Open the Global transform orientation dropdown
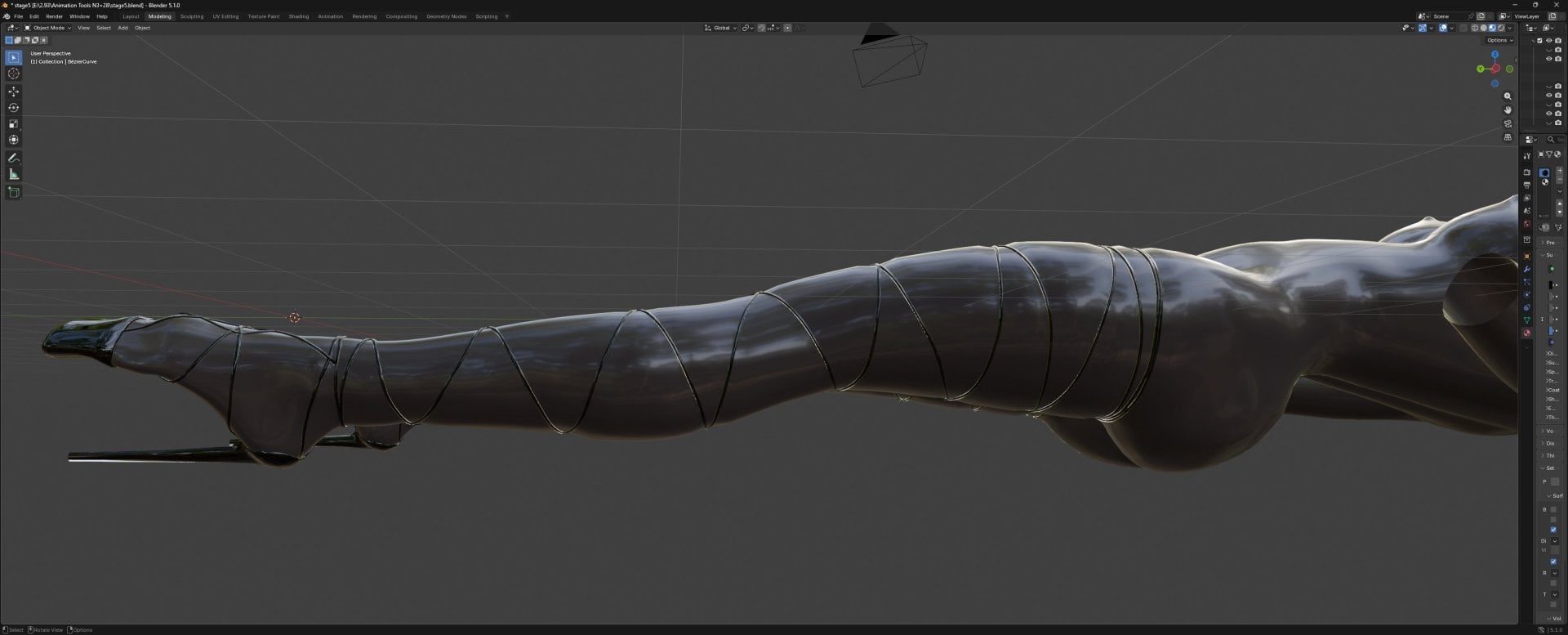 tap(720, 28)
